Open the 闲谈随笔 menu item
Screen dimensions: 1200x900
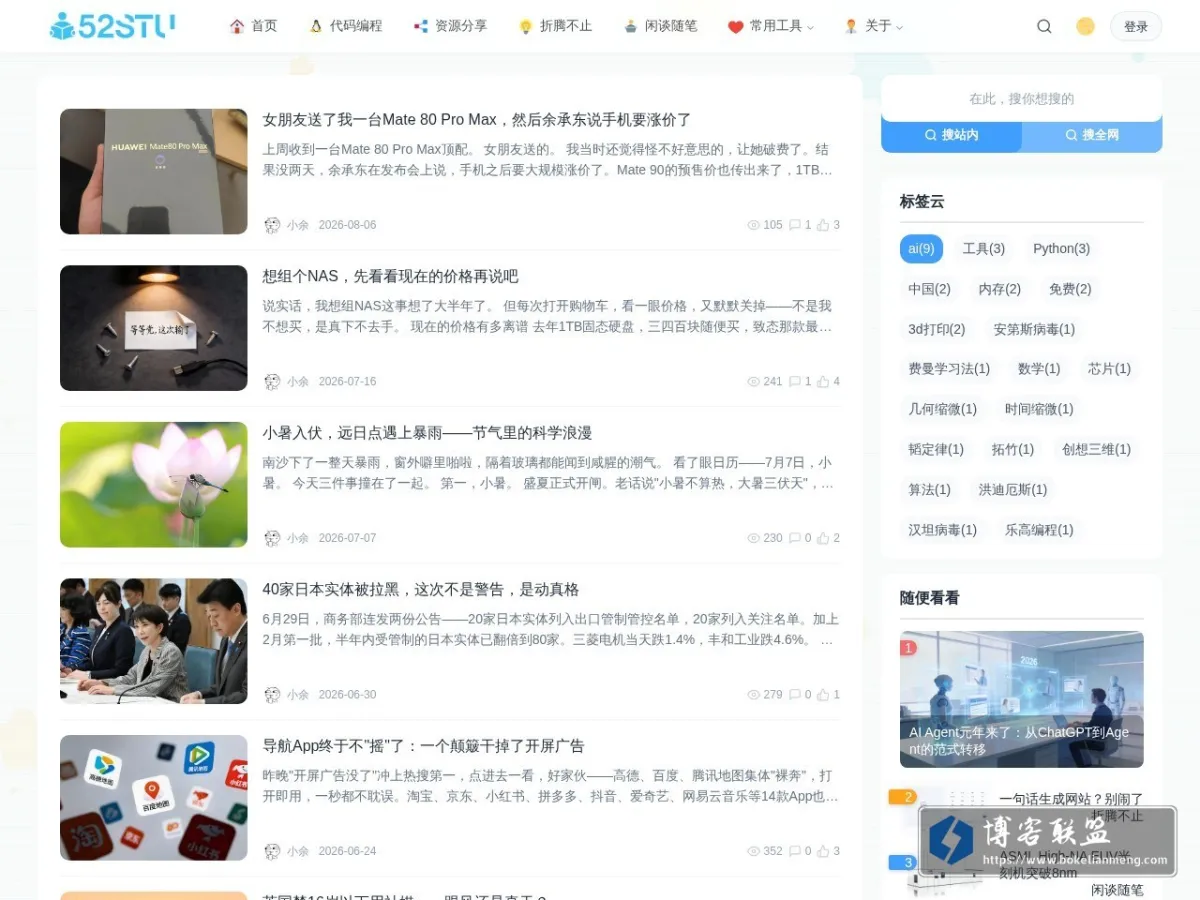pos(660,26)
